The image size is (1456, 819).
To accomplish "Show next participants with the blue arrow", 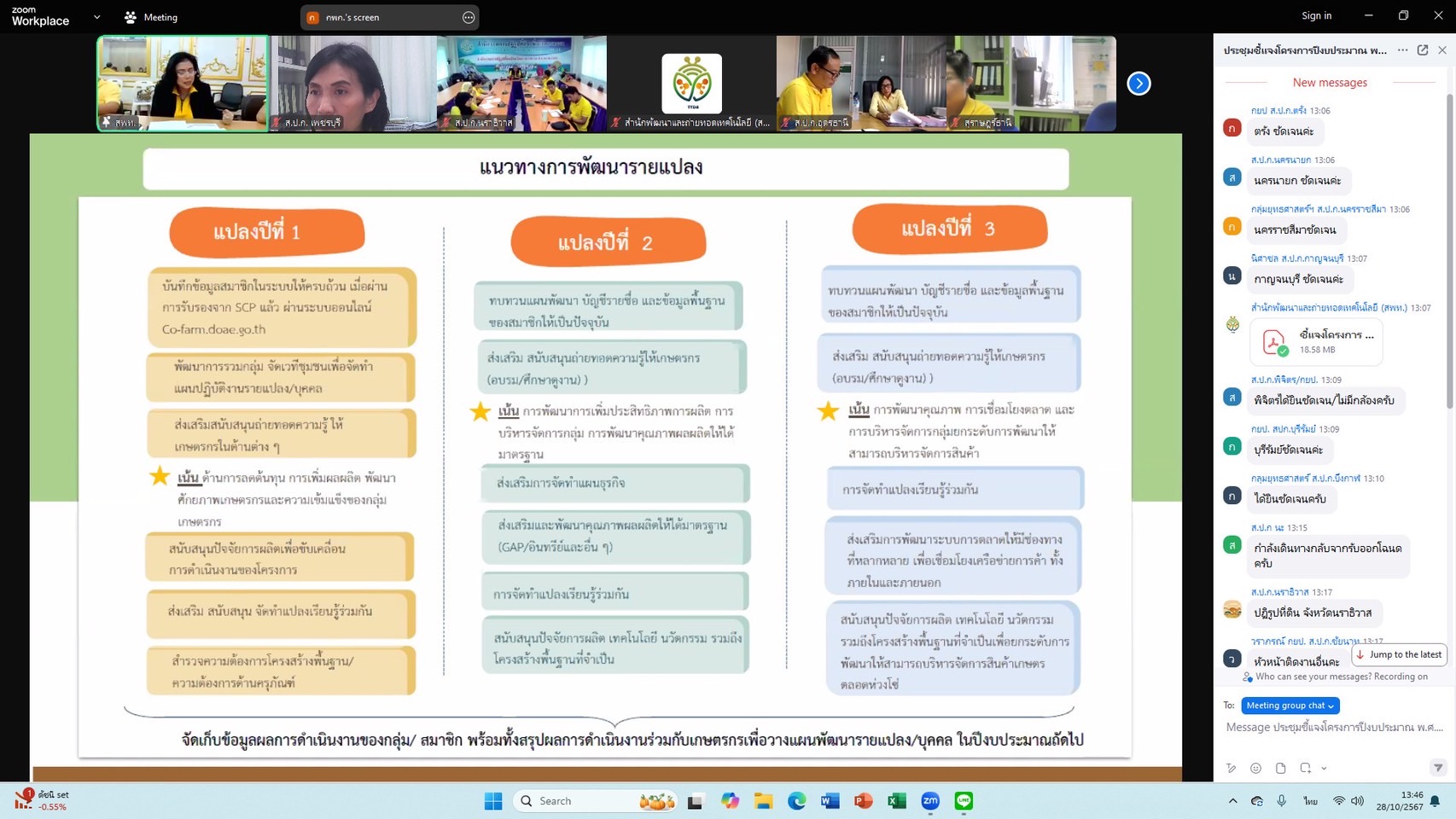I will coord(1139,84).
